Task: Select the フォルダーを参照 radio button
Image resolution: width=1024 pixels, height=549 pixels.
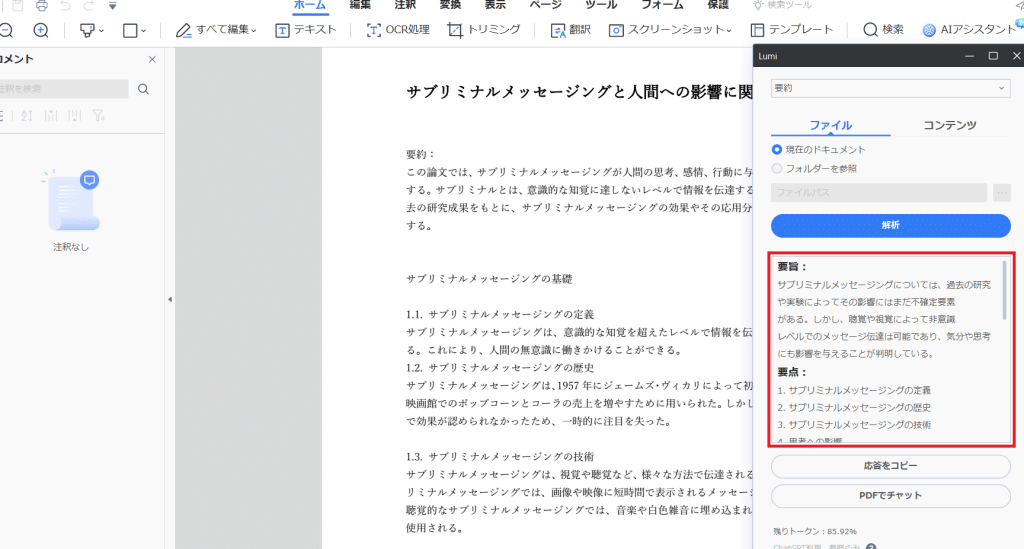Action: (x=777, y=168)
